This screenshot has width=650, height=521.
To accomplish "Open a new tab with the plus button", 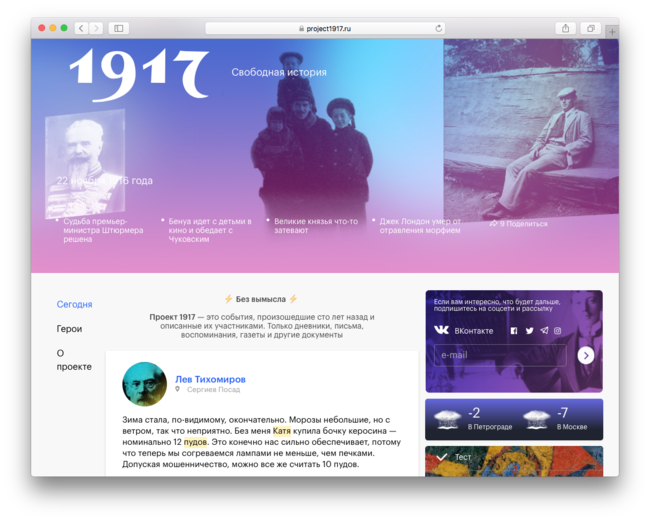I will (611, 31).
